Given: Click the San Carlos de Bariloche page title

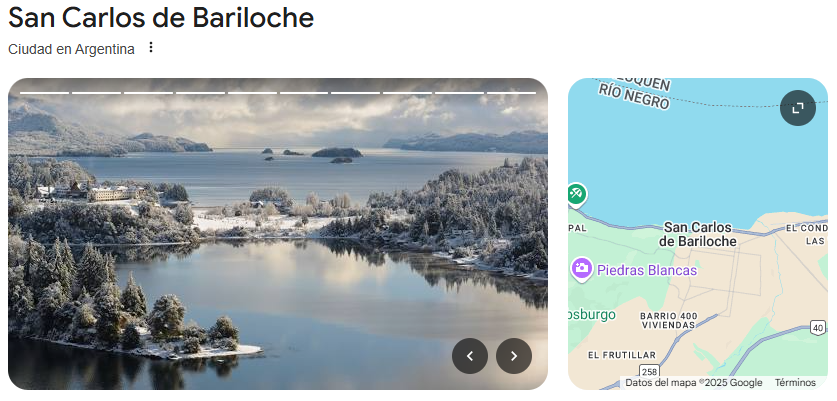Looking at the screenshot, I should tap(161, 18).
